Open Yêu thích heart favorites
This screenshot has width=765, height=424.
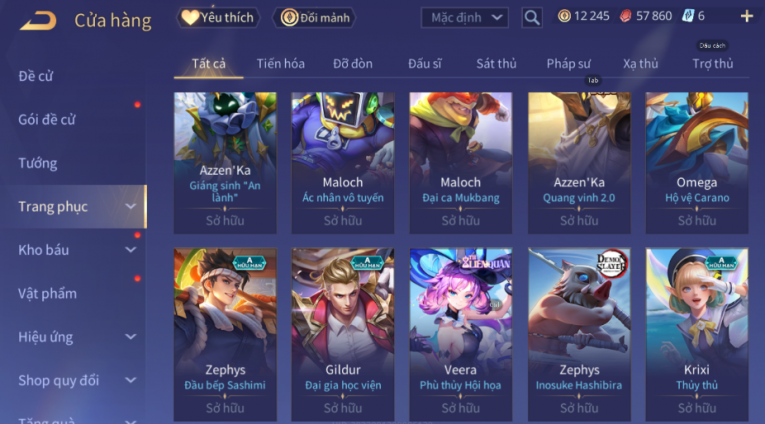click(x=218, y=18)
